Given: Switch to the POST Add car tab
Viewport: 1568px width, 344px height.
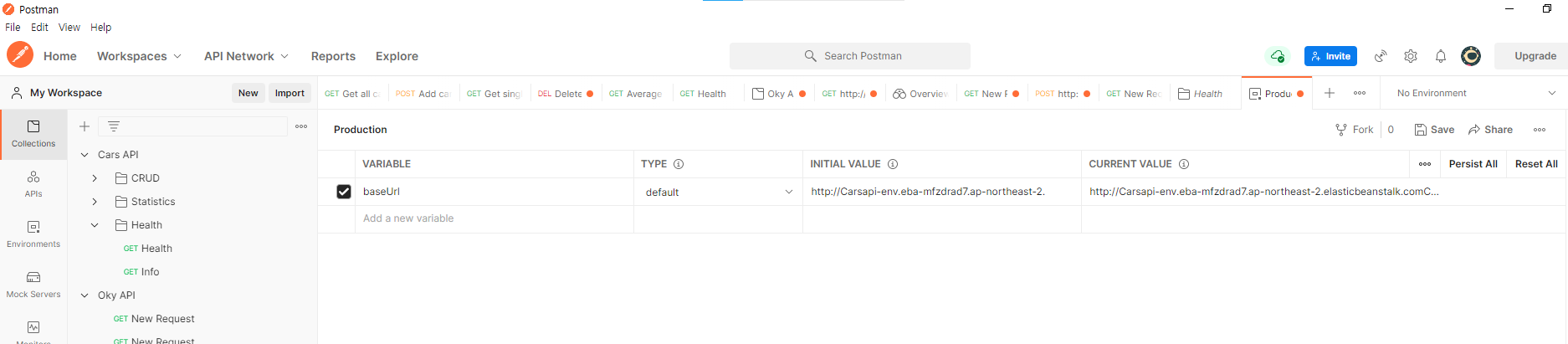Looking at the screenshot, I should pos(423,94).
